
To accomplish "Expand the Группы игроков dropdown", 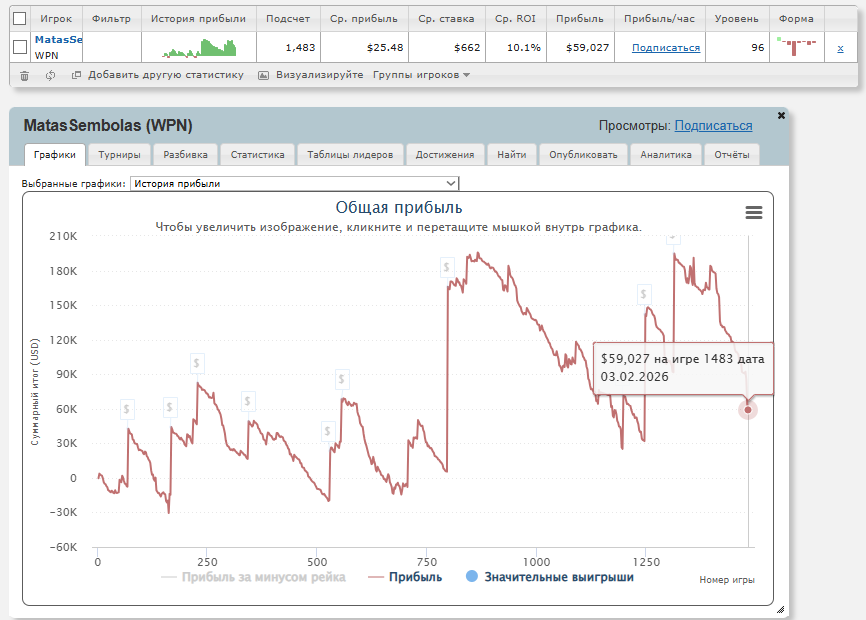I will [x=421, y=75].
